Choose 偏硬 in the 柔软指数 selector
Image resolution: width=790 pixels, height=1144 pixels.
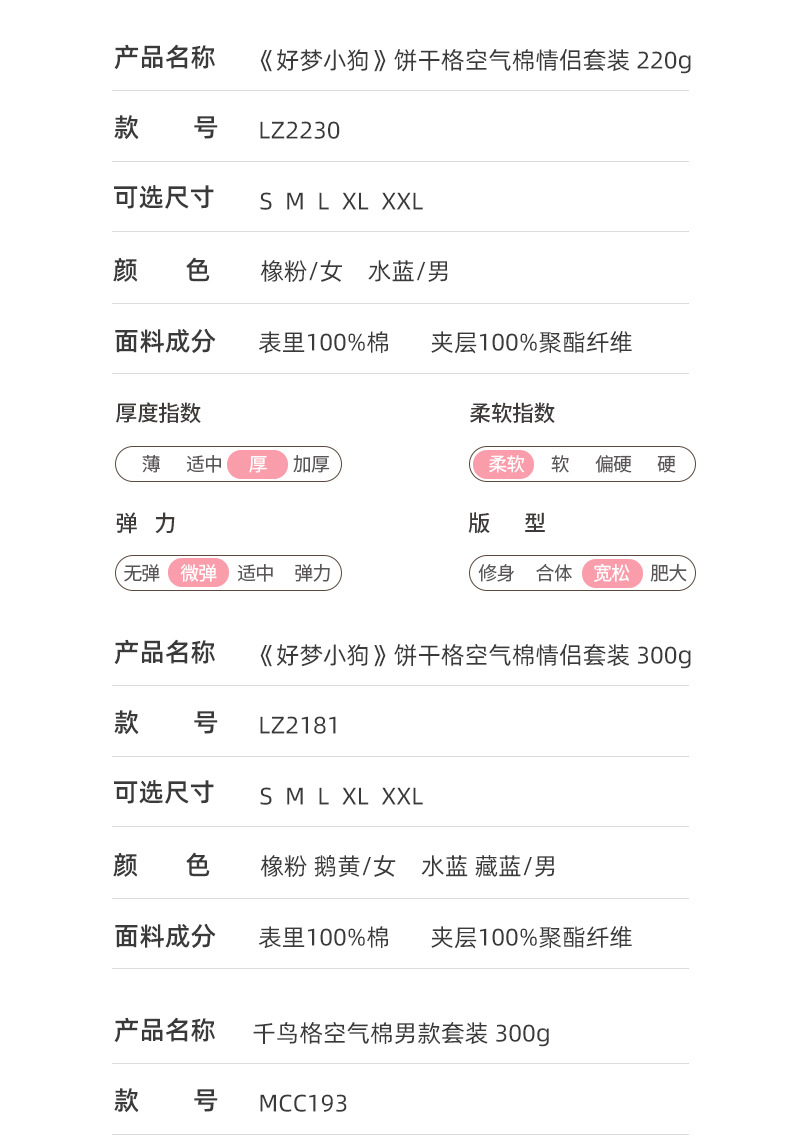[x=613, y=464]
